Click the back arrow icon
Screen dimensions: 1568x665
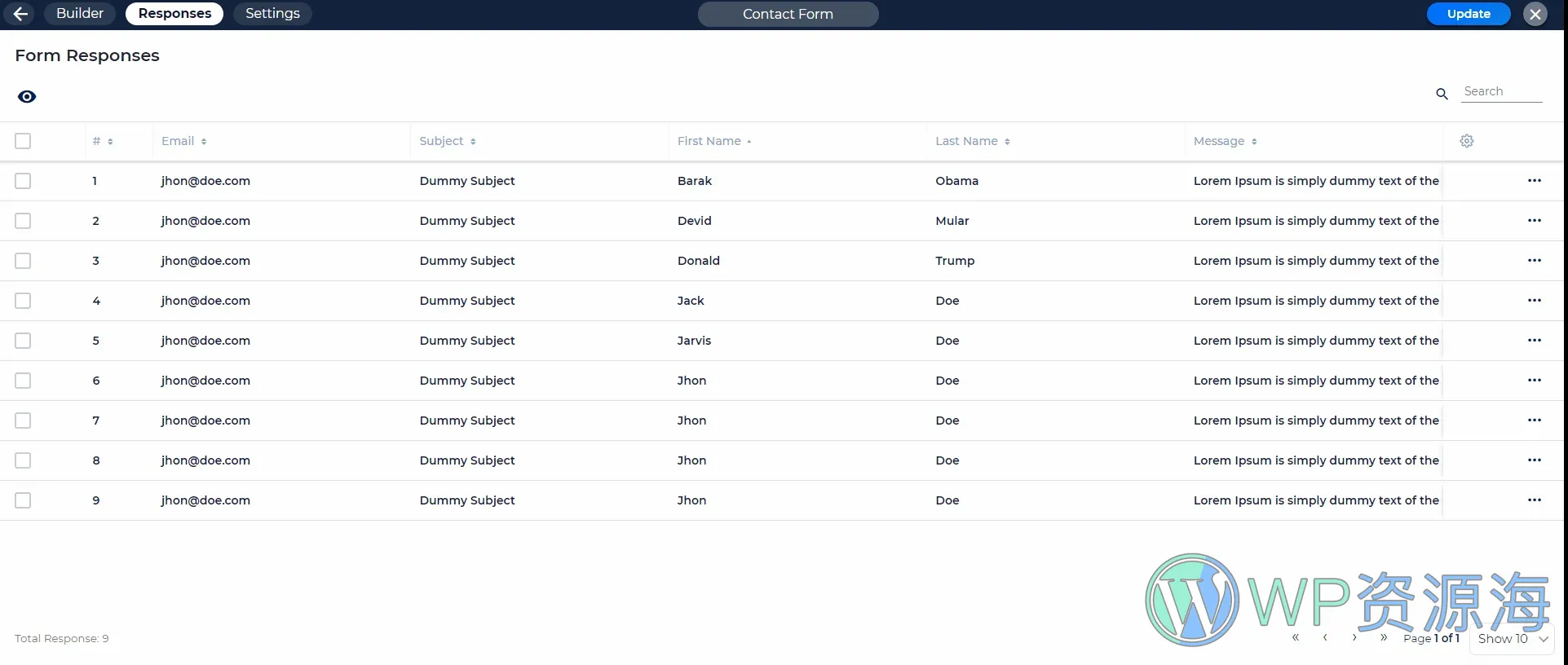(20, 14)
